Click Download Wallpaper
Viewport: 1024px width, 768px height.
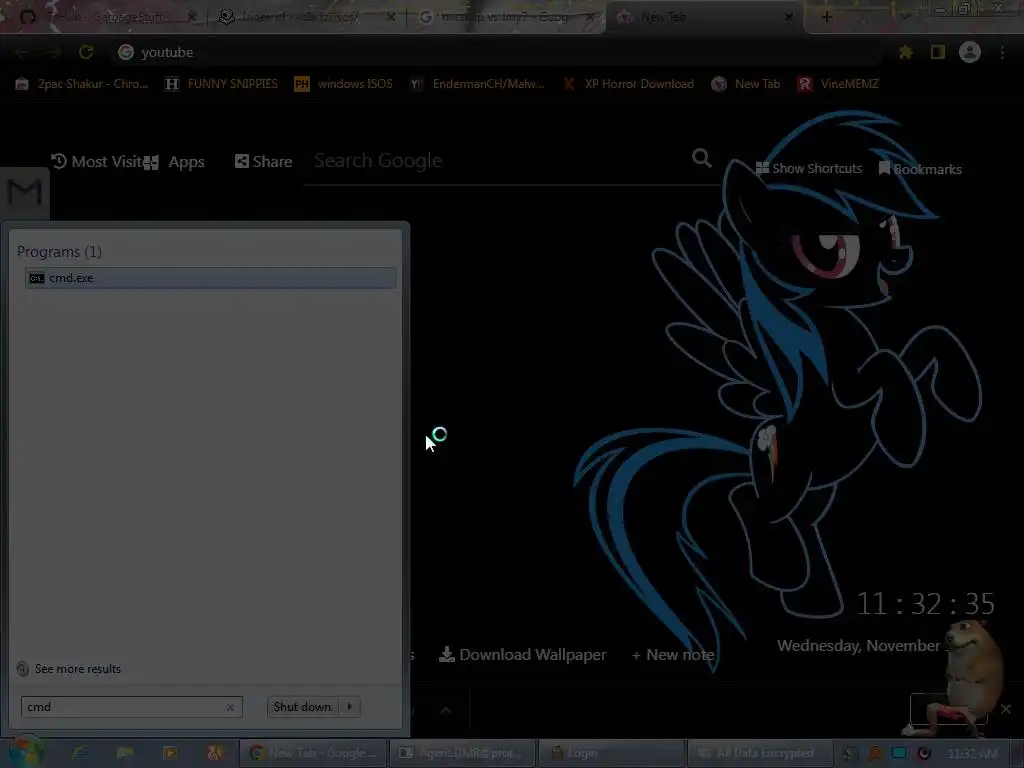point(522,654)
